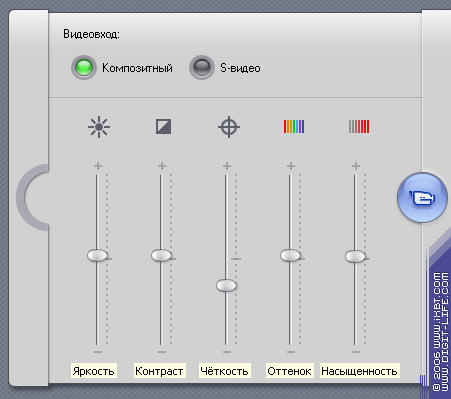Image resolution: width=451 pixels, height=399 pixels.
Task: Click the sharpness crosshair icon
Action: tap(229, 127)
